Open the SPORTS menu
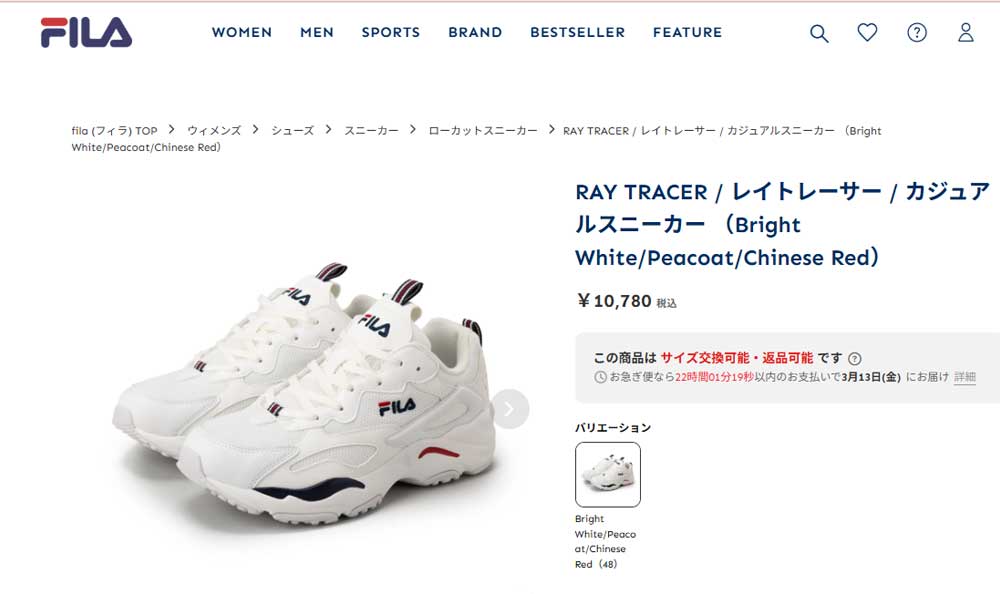1000x594 pixels. [x=390, y=33]
